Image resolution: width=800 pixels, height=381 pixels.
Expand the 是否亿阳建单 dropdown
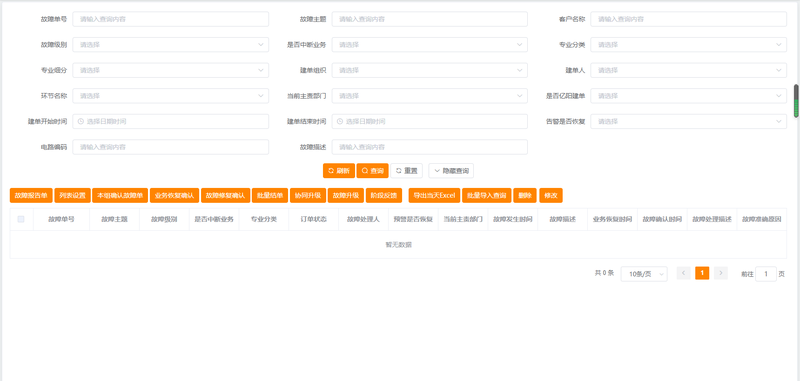[x=688, y=95]
